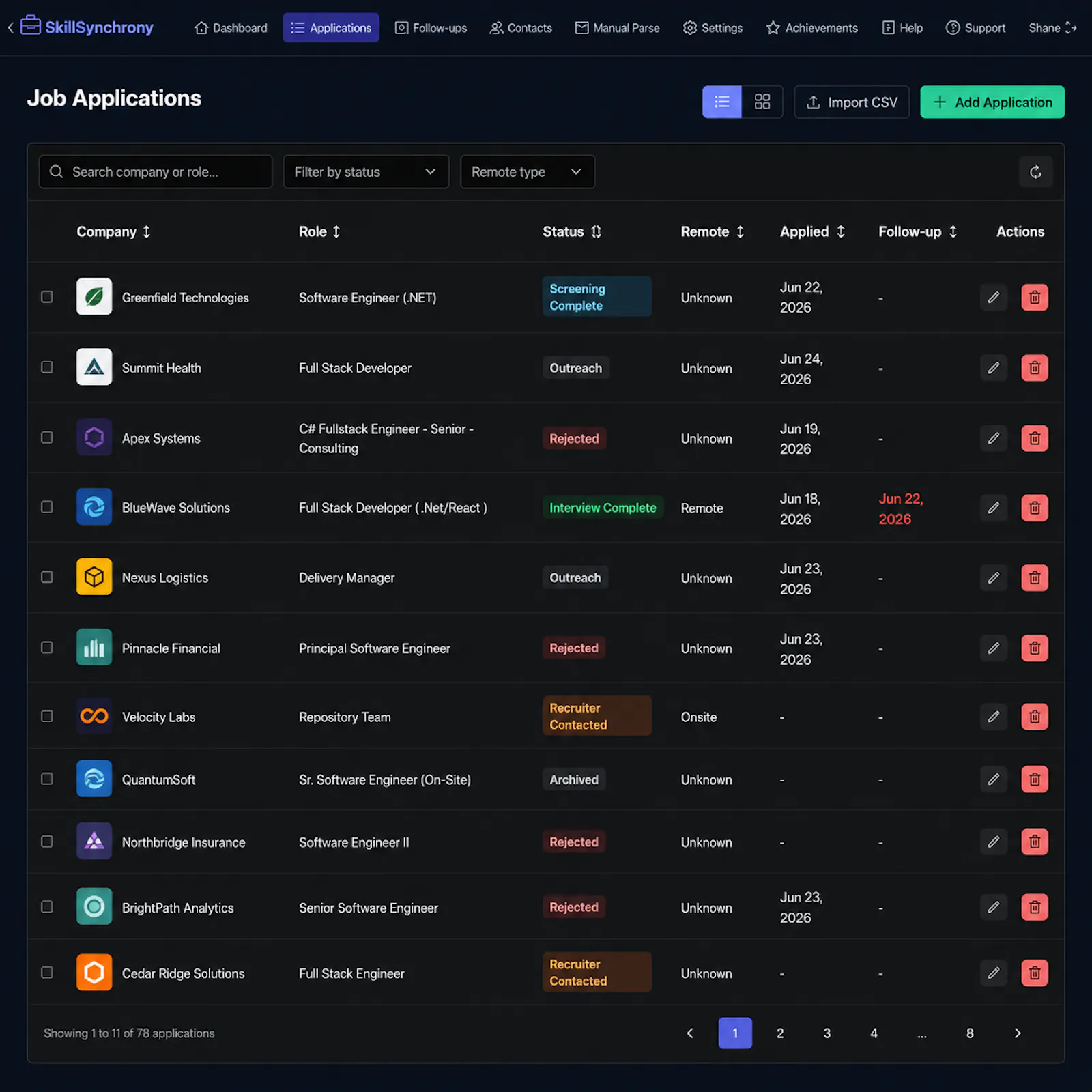1092x1092 pixels.
Task: Open the Achievements nav item
Action: (811, 28)
